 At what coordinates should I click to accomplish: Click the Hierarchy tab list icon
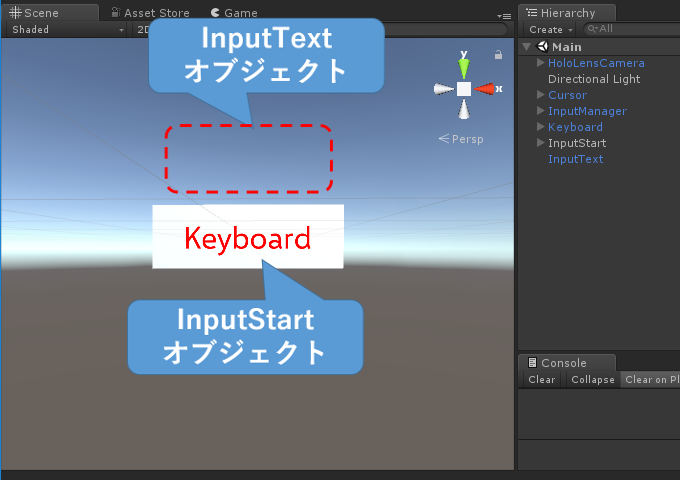click(x=532, y=13)
